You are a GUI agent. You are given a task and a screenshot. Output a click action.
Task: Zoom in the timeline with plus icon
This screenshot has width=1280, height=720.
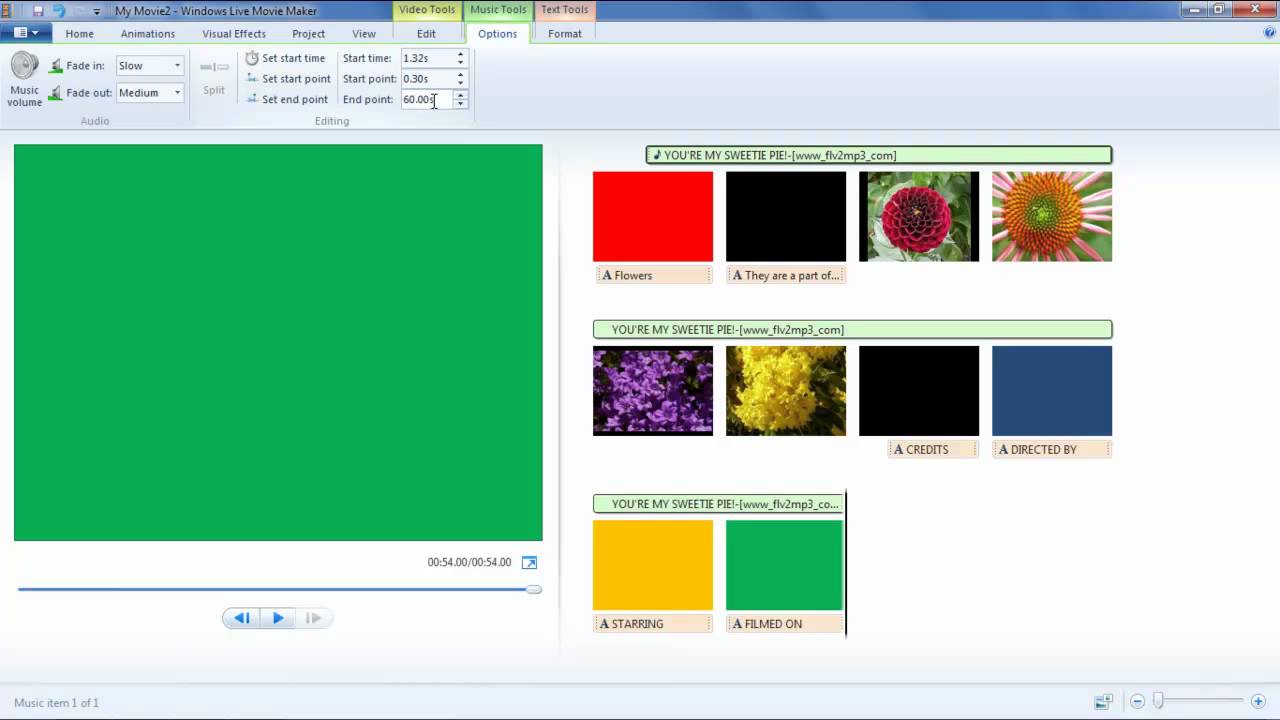point(1259,702)
